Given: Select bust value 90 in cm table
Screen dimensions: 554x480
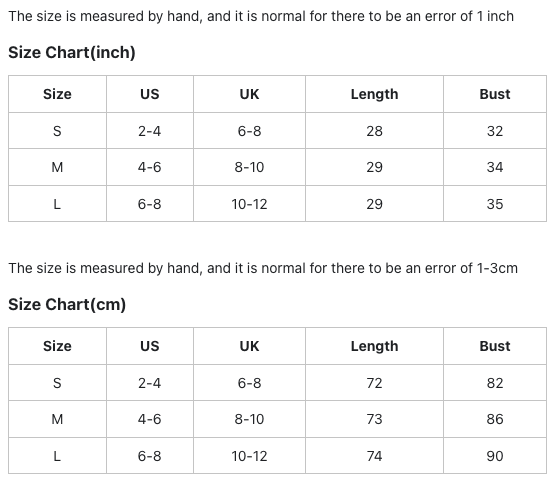Looking at the screenshot, I should pyautogui.click(x=495, y=456).
